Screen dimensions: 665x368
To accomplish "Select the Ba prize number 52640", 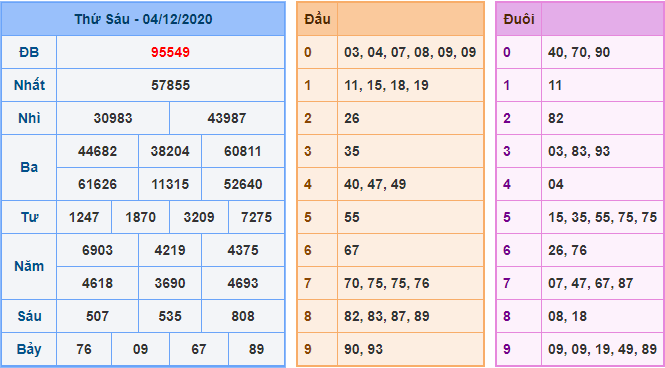I will click(243, 184).
